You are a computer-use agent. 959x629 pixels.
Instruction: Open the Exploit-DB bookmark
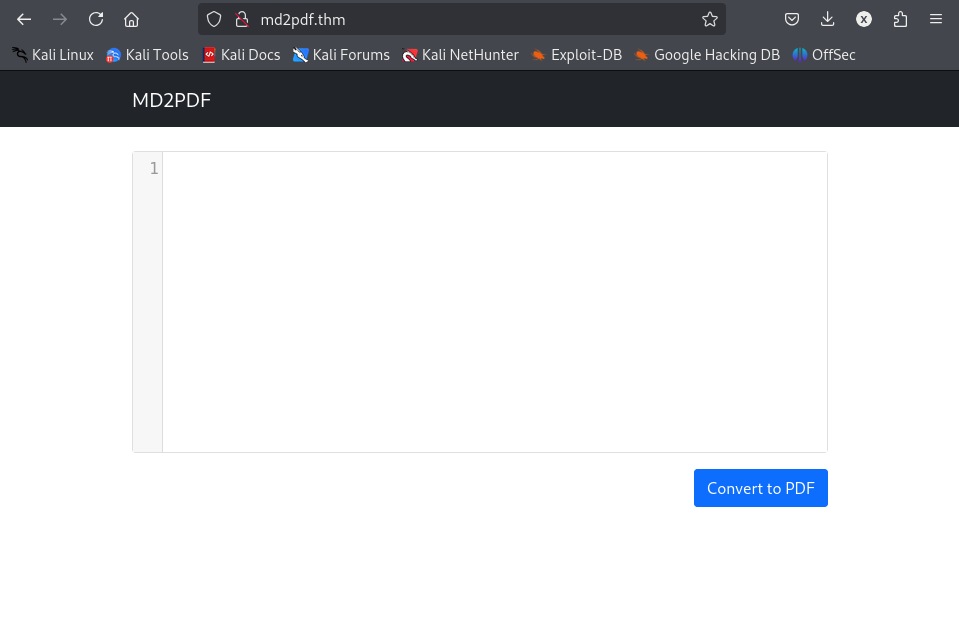tap(577, 55)
